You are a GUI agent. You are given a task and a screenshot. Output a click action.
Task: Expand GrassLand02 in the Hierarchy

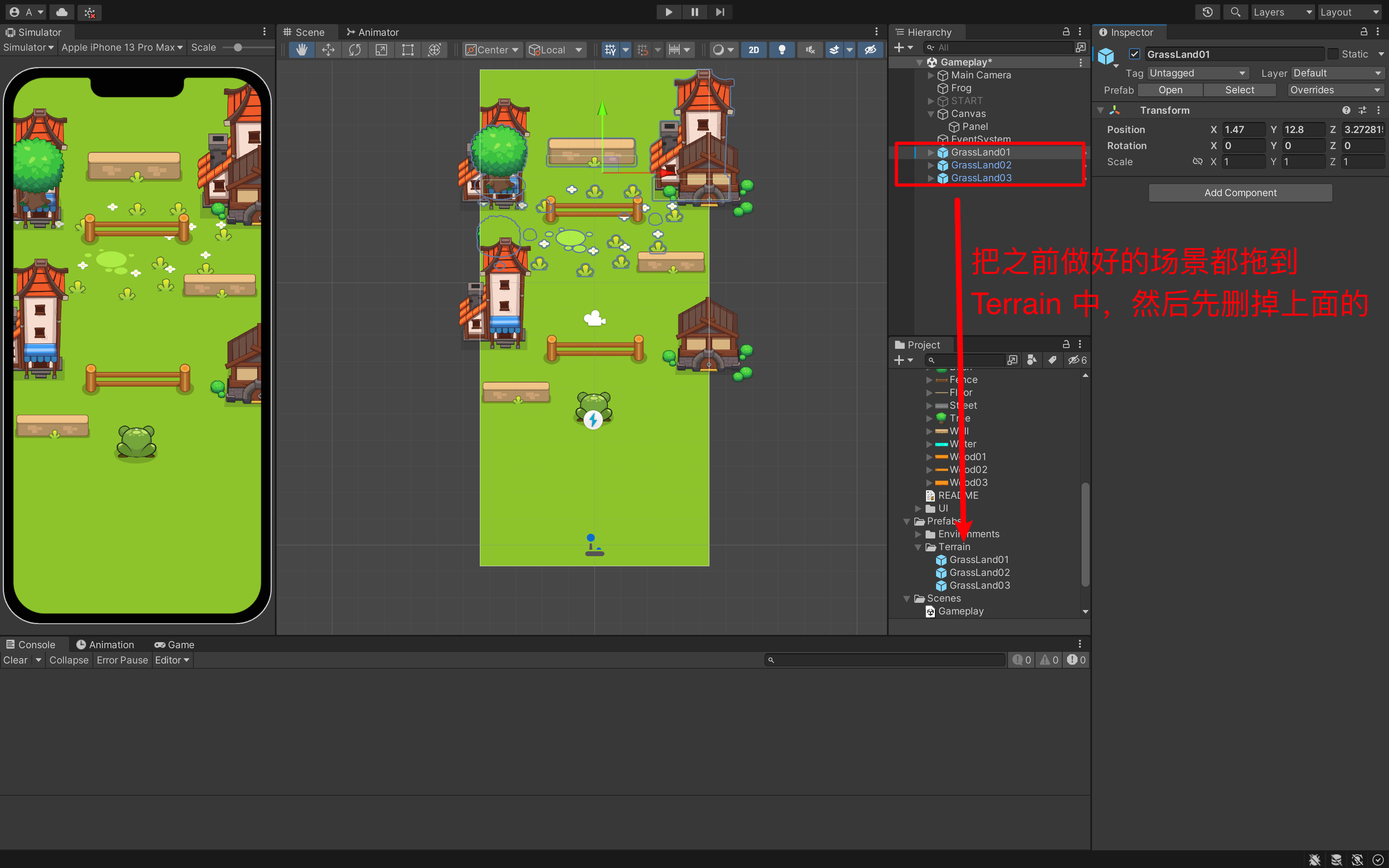(x=930, y=165)
